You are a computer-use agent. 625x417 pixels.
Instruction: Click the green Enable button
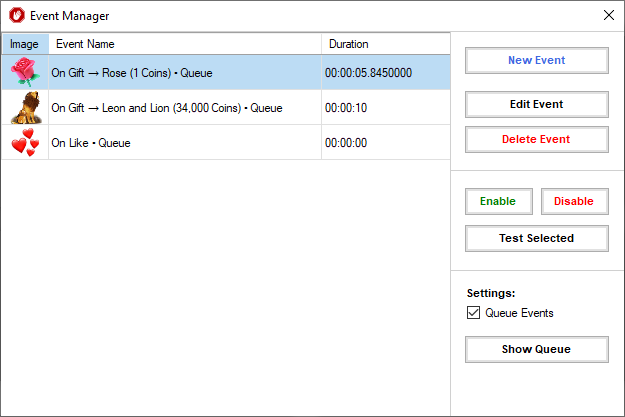[499, 201]
